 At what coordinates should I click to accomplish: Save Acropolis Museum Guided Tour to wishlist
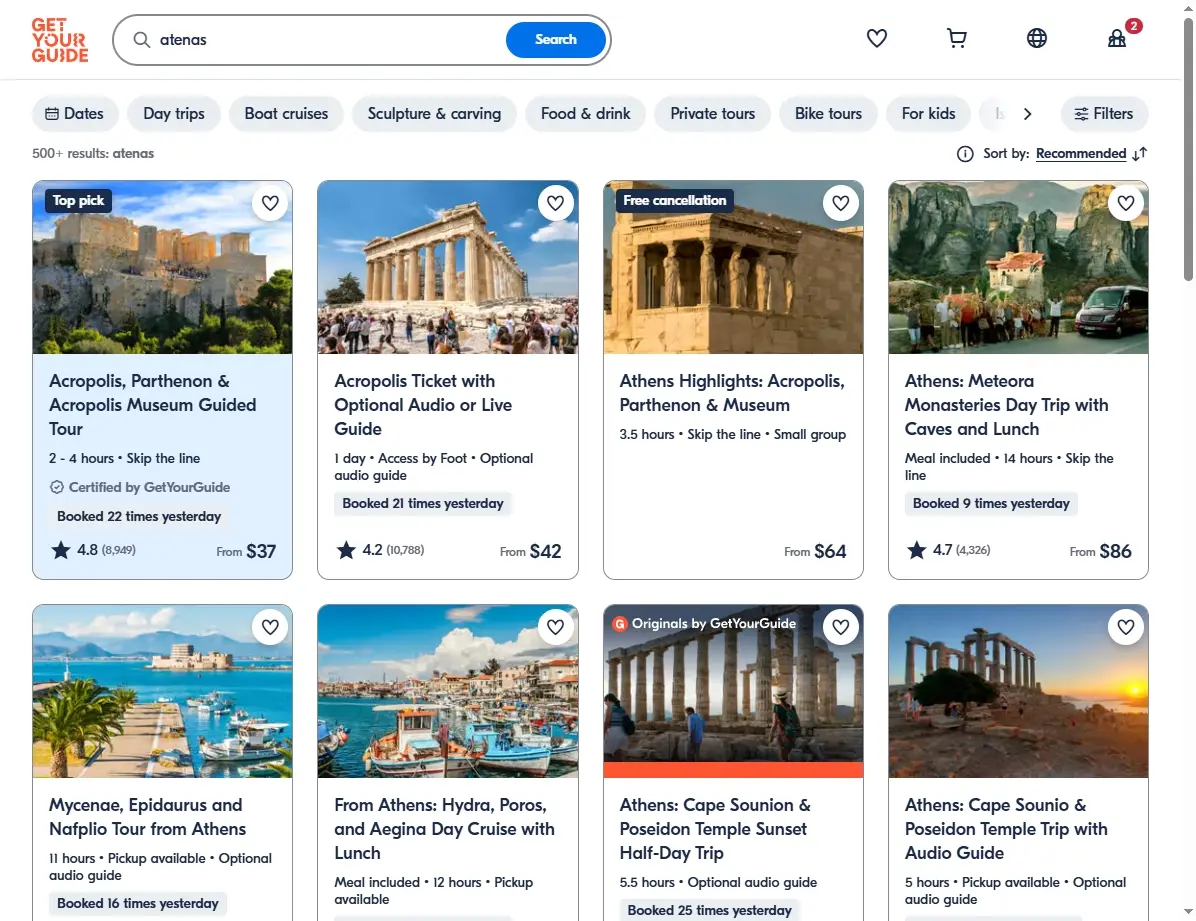pos(270,203)
